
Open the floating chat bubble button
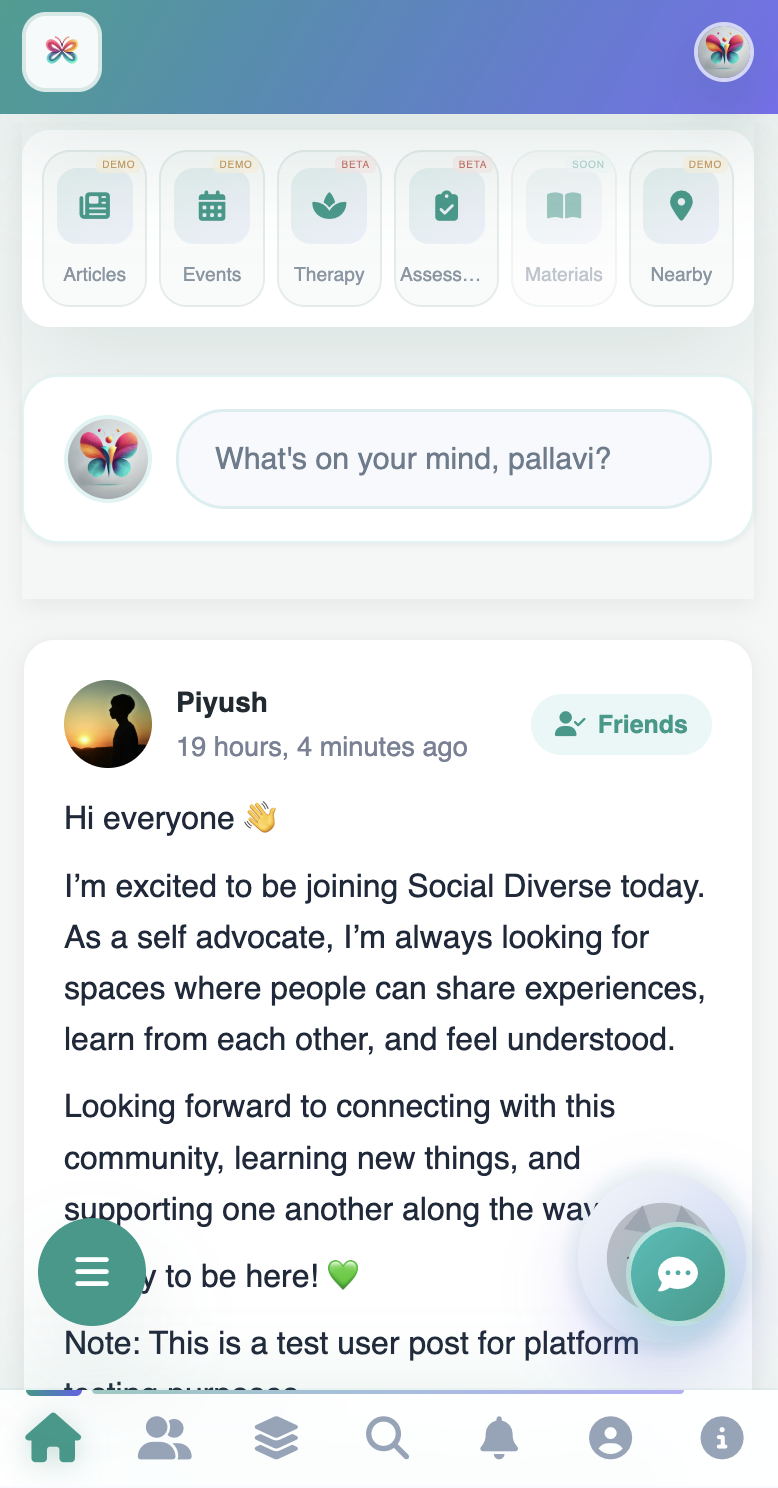[x=678, y=1273]
